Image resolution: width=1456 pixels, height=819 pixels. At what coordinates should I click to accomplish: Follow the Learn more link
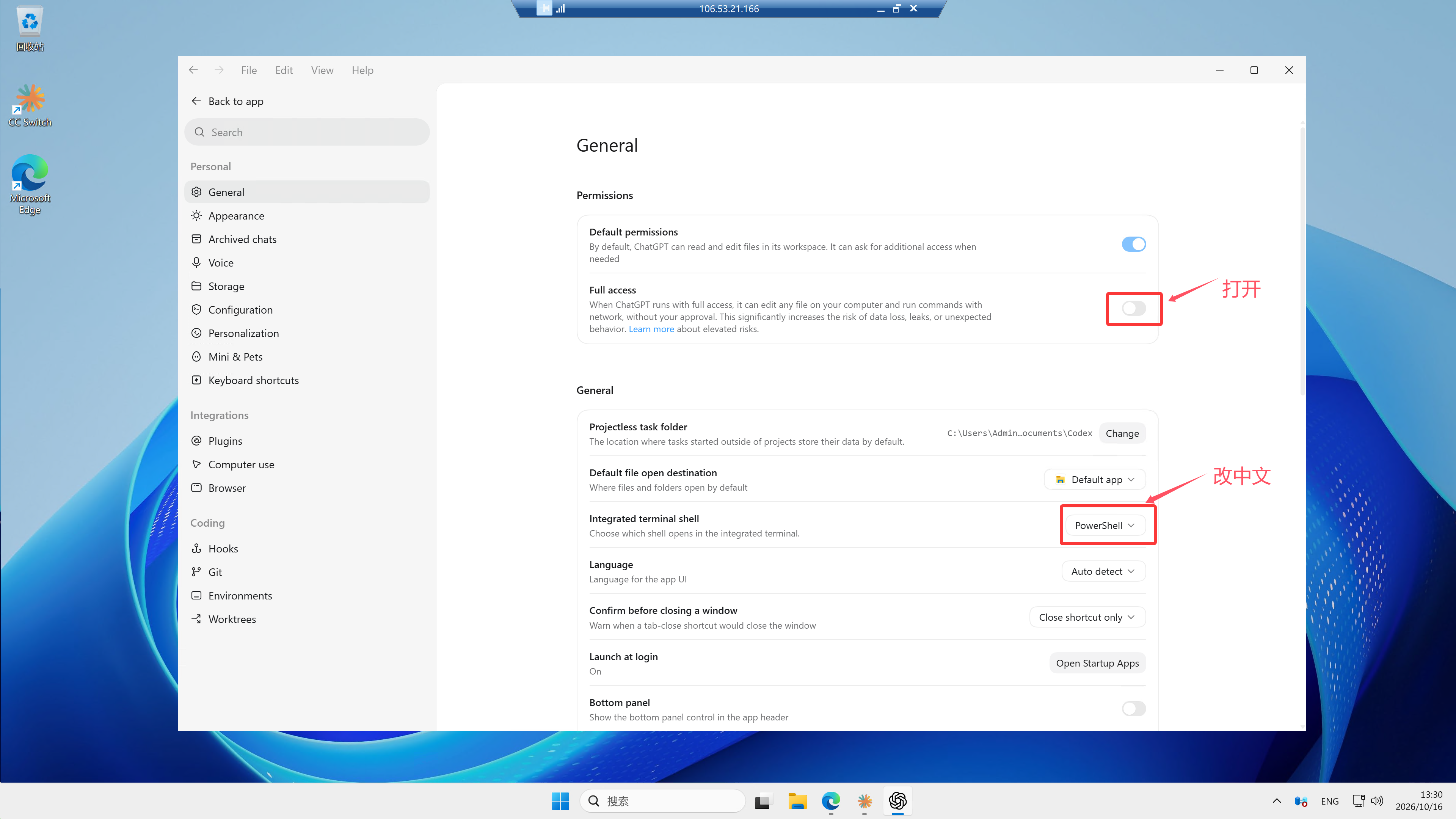click(651, 329)
